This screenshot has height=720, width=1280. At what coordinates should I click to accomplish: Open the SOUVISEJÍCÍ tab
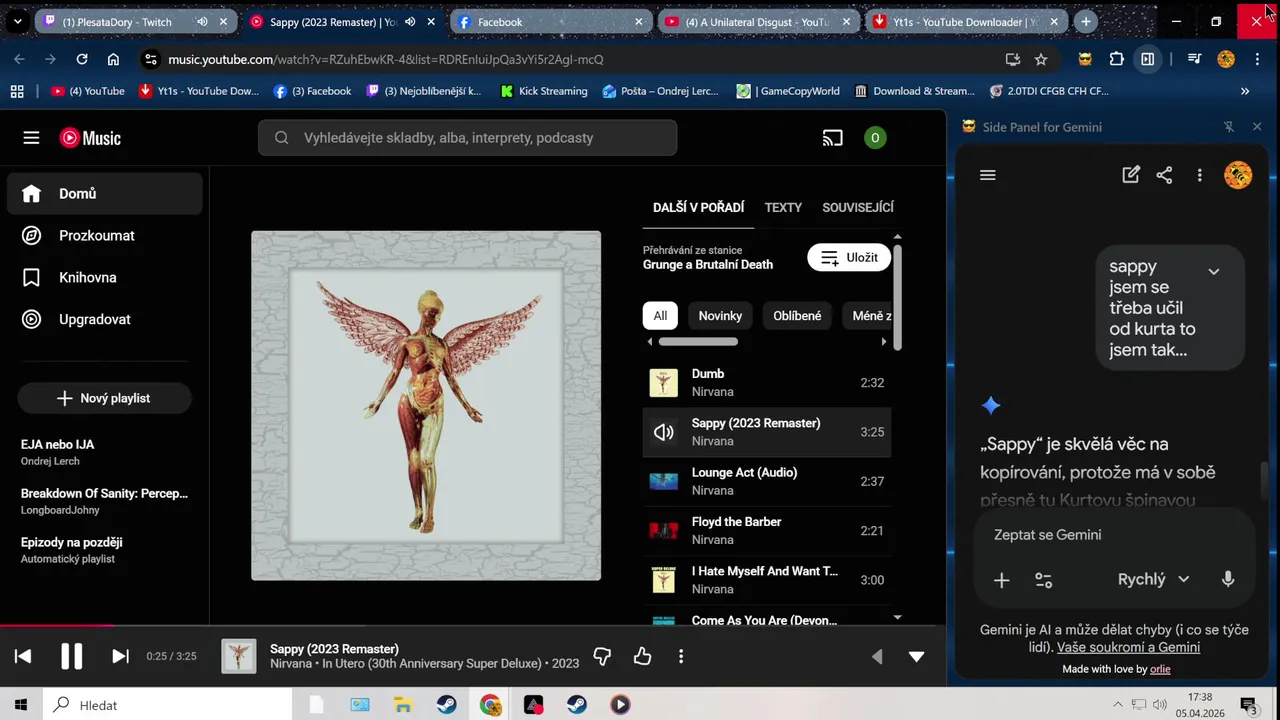coord(858,207)
